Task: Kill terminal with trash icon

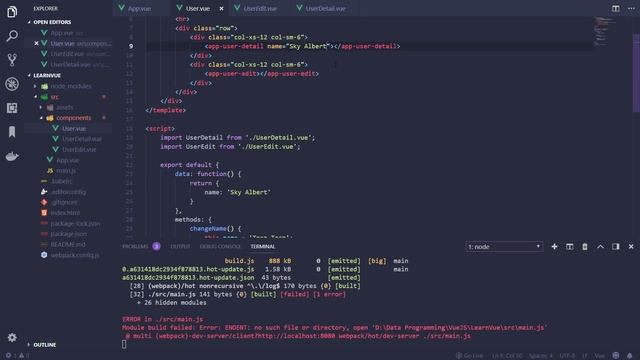Action: (585, 247)
